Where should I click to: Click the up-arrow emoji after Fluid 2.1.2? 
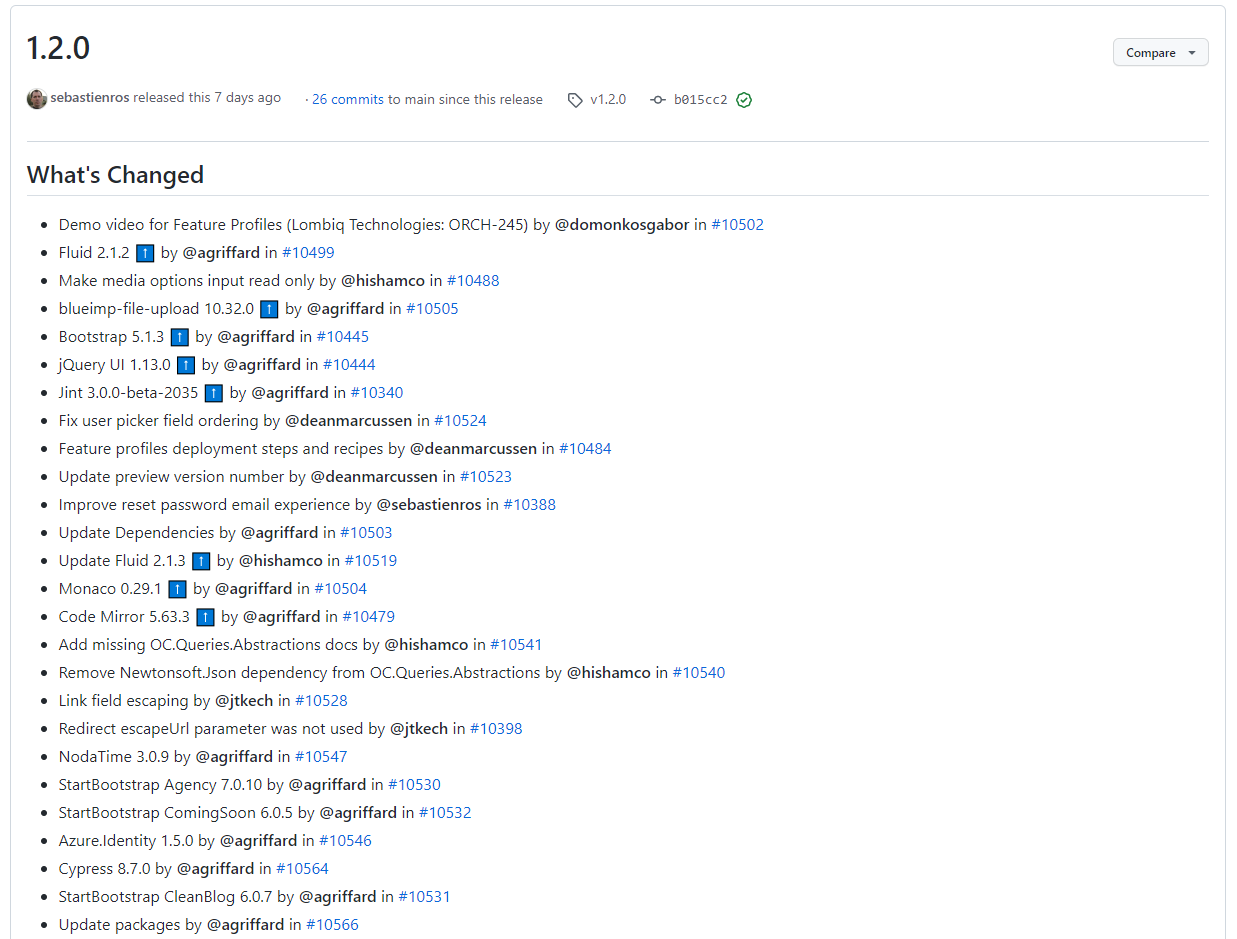click(x=145, y=253)
